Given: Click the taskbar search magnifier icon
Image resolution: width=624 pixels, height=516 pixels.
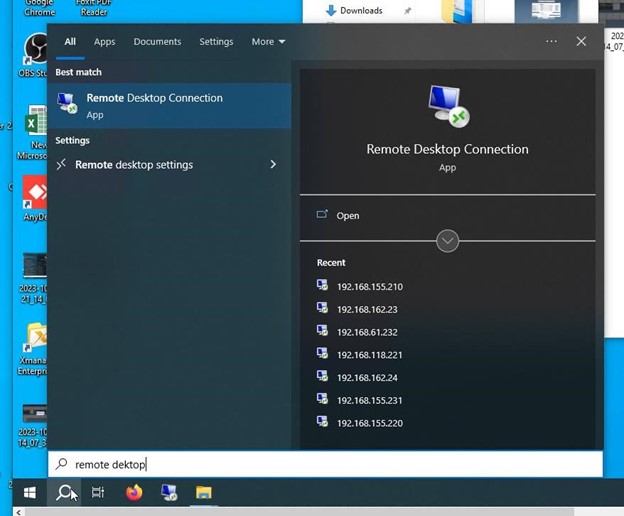Looking at the screenshot, I should (x=66, y=492).
